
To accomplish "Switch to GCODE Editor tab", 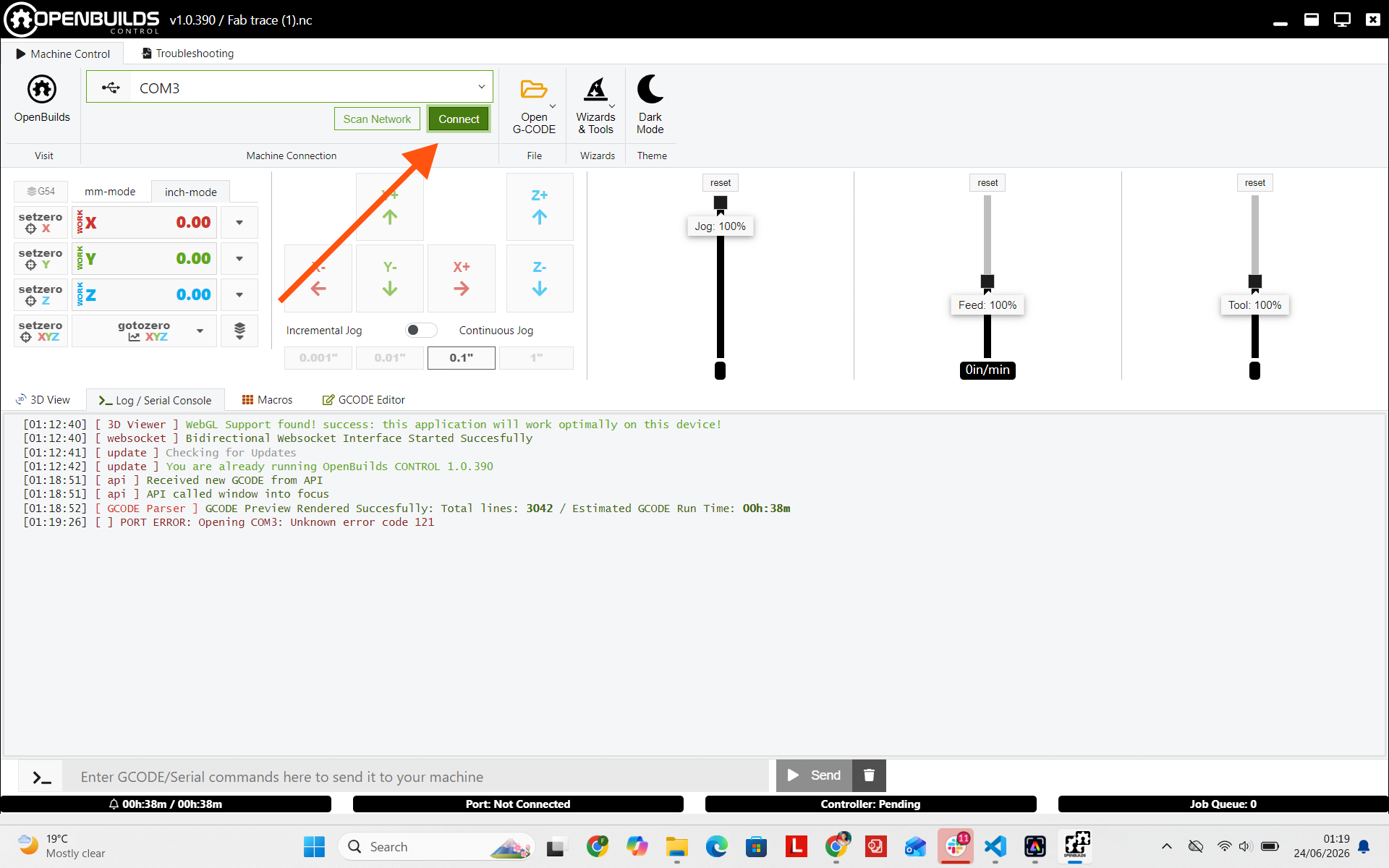I will (x=363, y=400).
